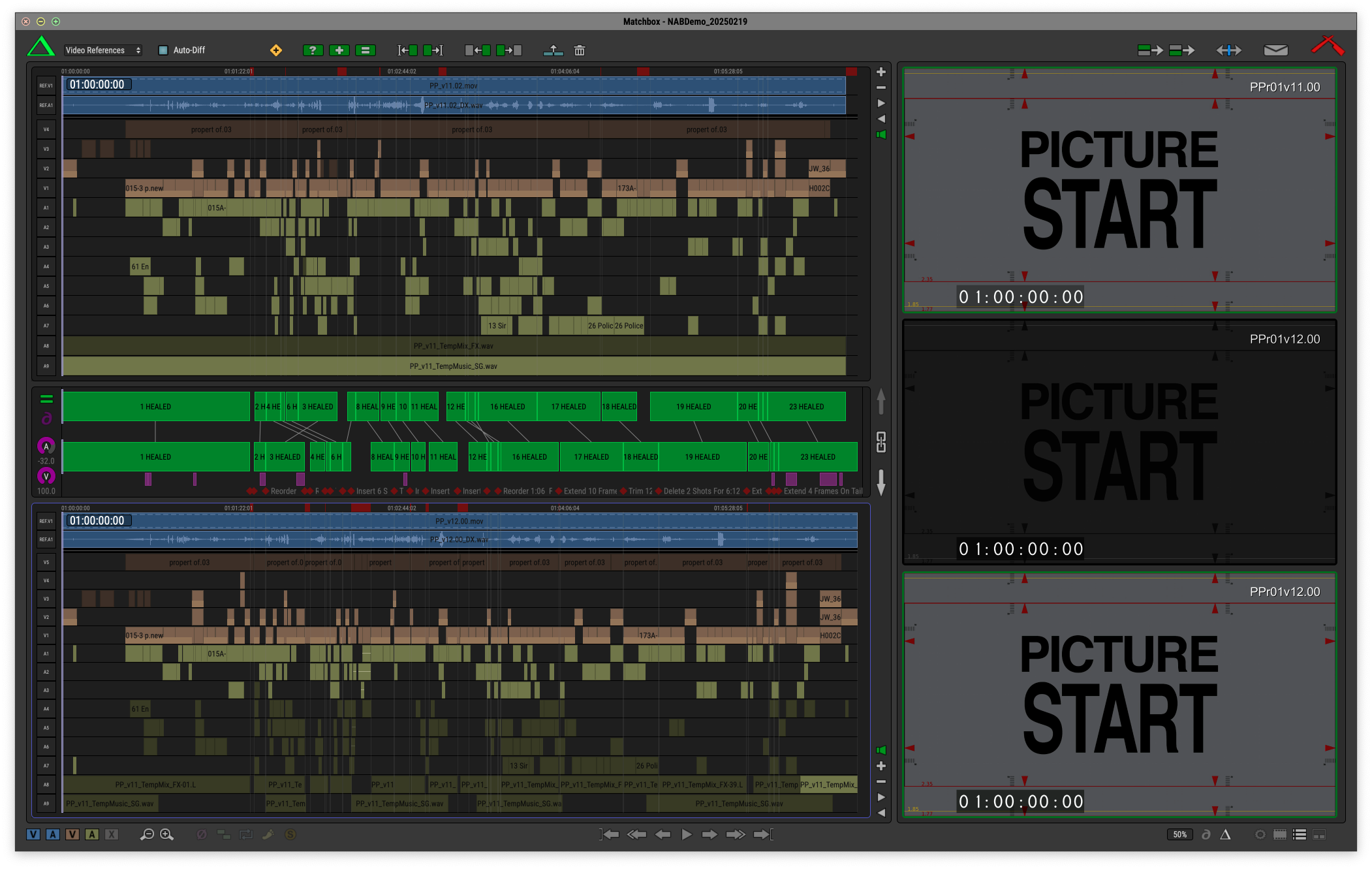Click the bottom-green track arrow icon

pos(1181,50)
